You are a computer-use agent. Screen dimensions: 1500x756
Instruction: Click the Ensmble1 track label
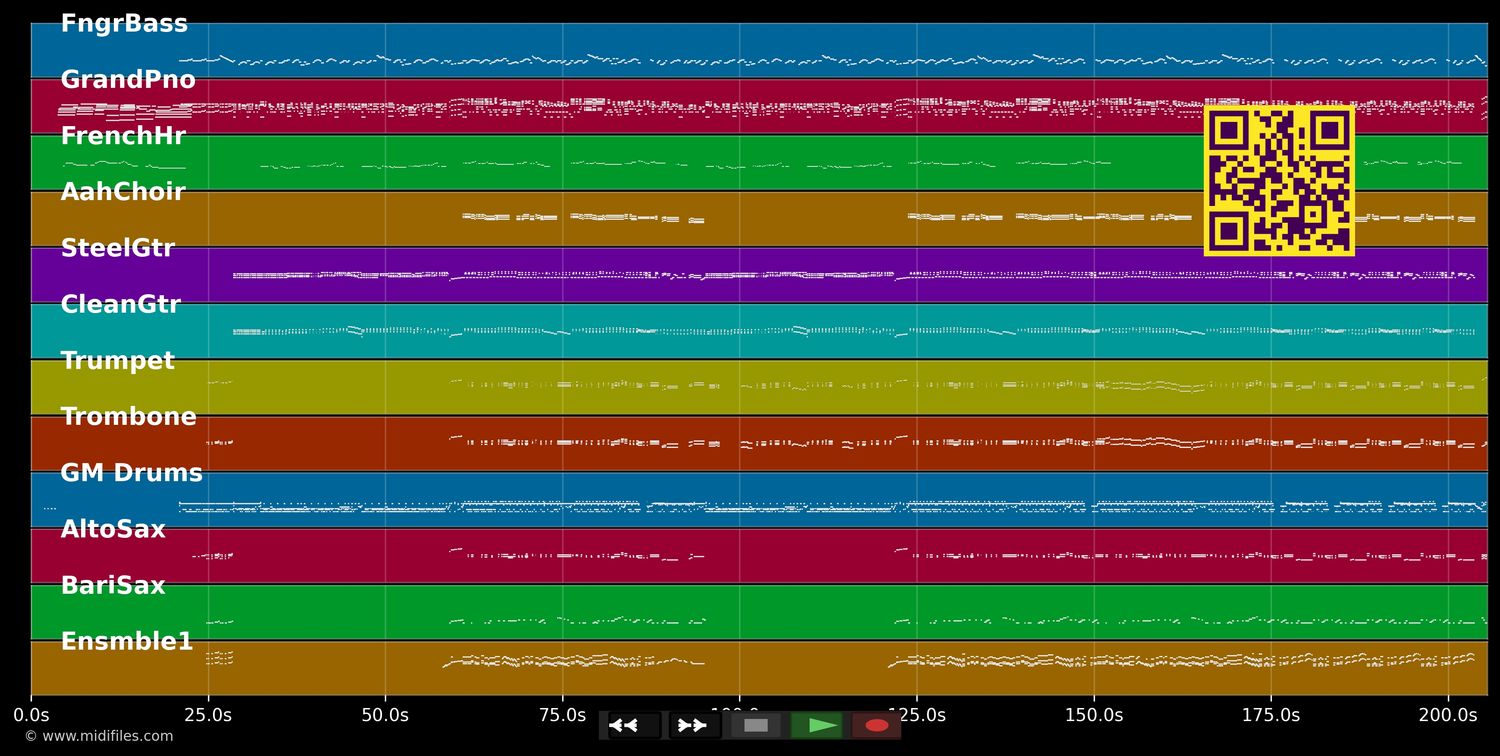(x=127, y=641)
